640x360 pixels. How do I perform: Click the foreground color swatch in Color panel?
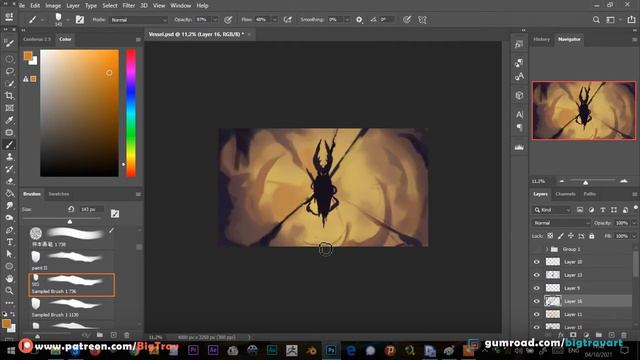(x=28, y=56)
